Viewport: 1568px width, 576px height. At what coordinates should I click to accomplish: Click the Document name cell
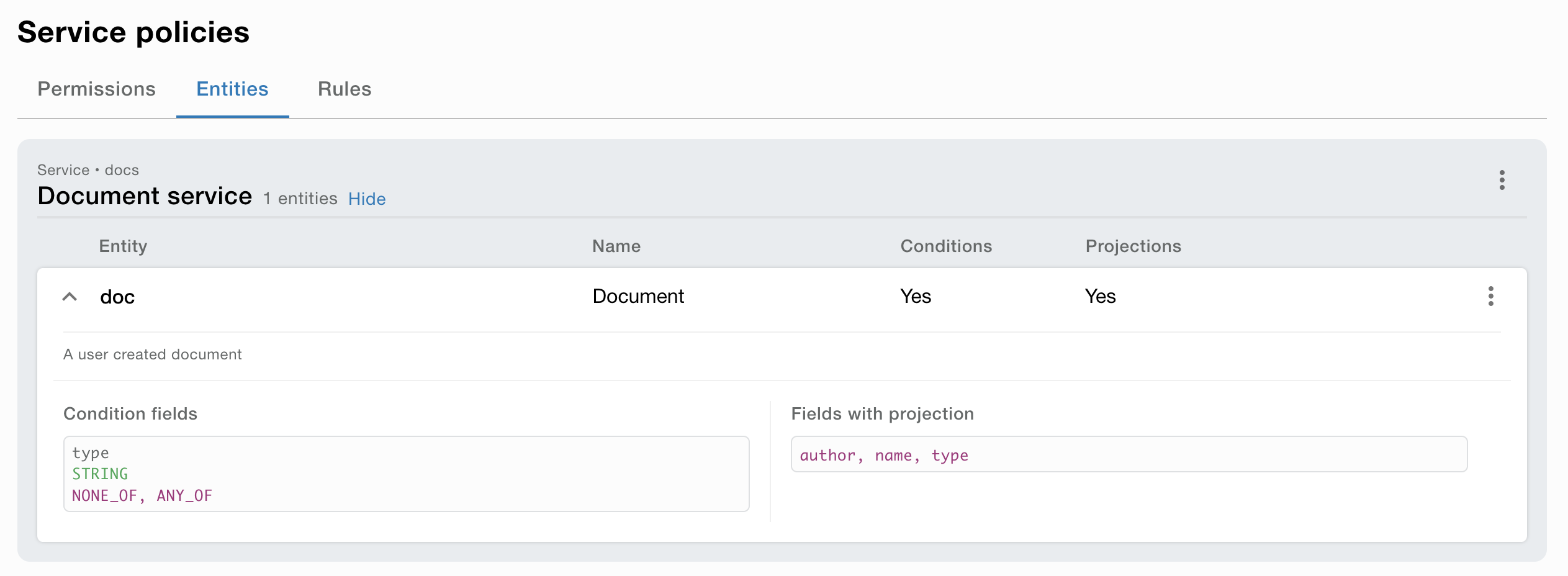pyautogui.click(x=638, y=297)
